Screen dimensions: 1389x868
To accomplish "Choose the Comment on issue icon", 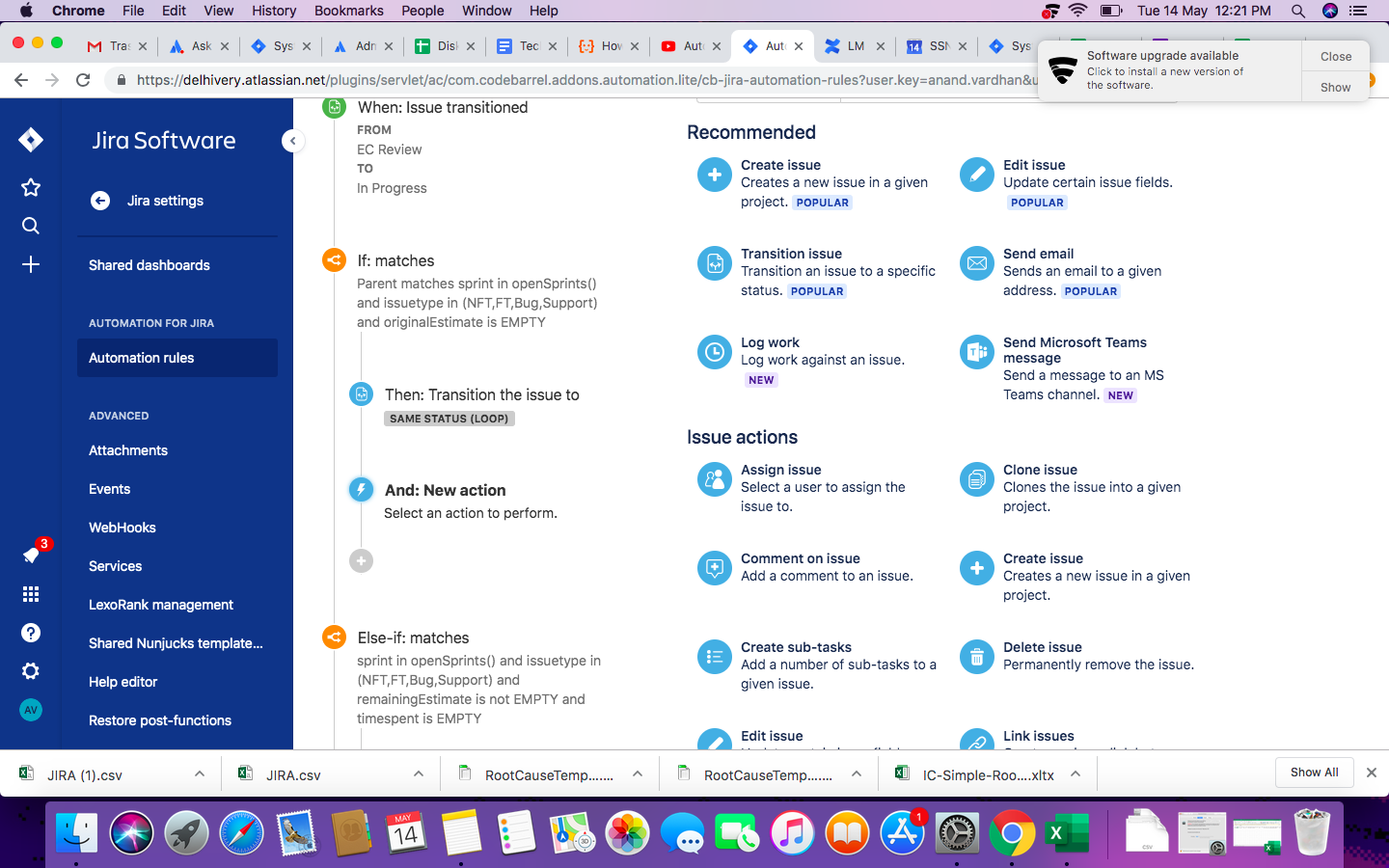I will pyautogui.click(x=715, y=568).
